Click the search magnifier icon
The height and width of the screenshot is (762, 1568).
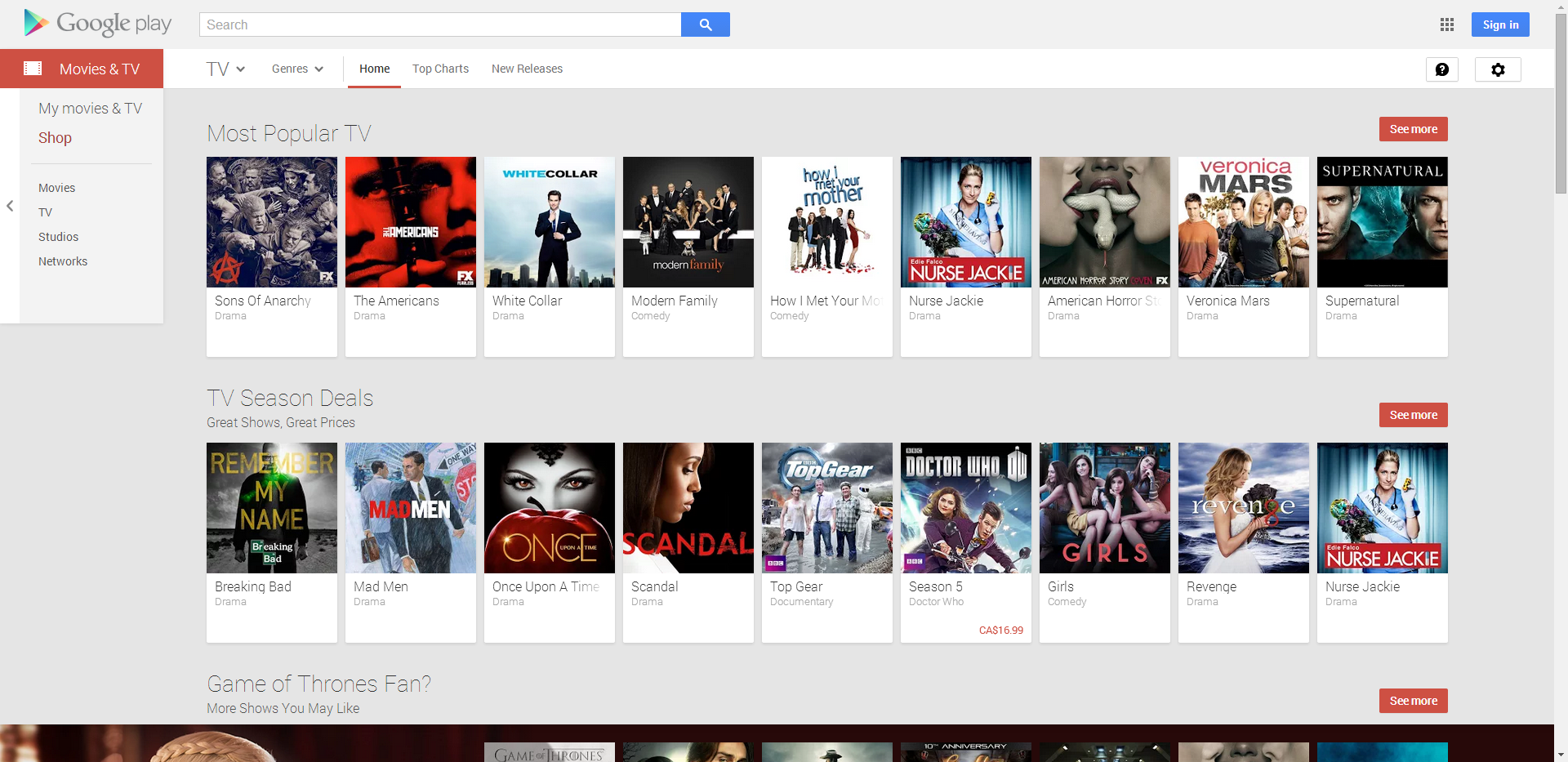[704, 25]
